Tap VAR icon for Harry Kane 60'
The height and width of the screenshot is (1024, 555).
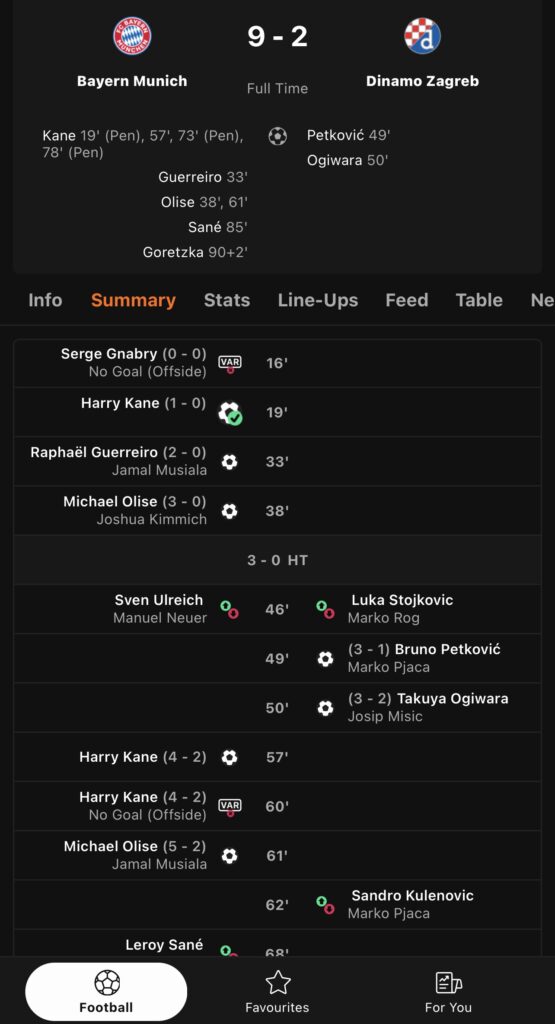[x=230, y=807]
